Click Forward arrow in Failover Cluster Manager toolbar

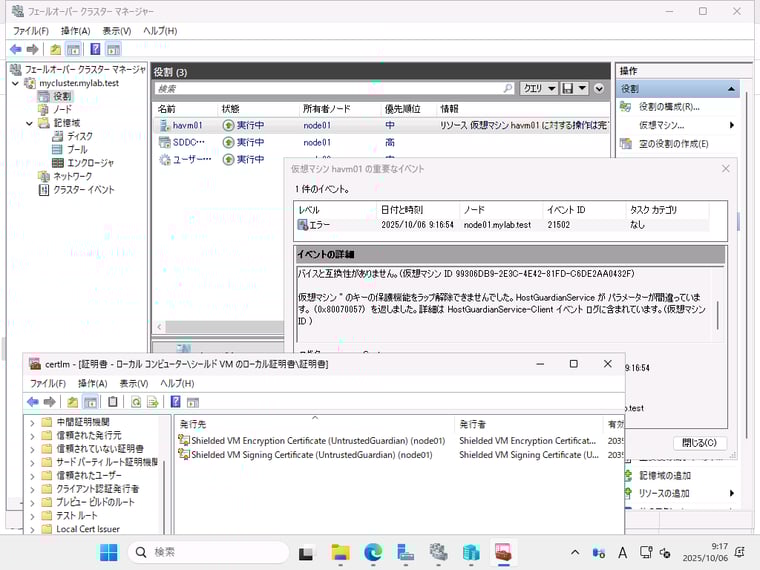pos(32,49)
